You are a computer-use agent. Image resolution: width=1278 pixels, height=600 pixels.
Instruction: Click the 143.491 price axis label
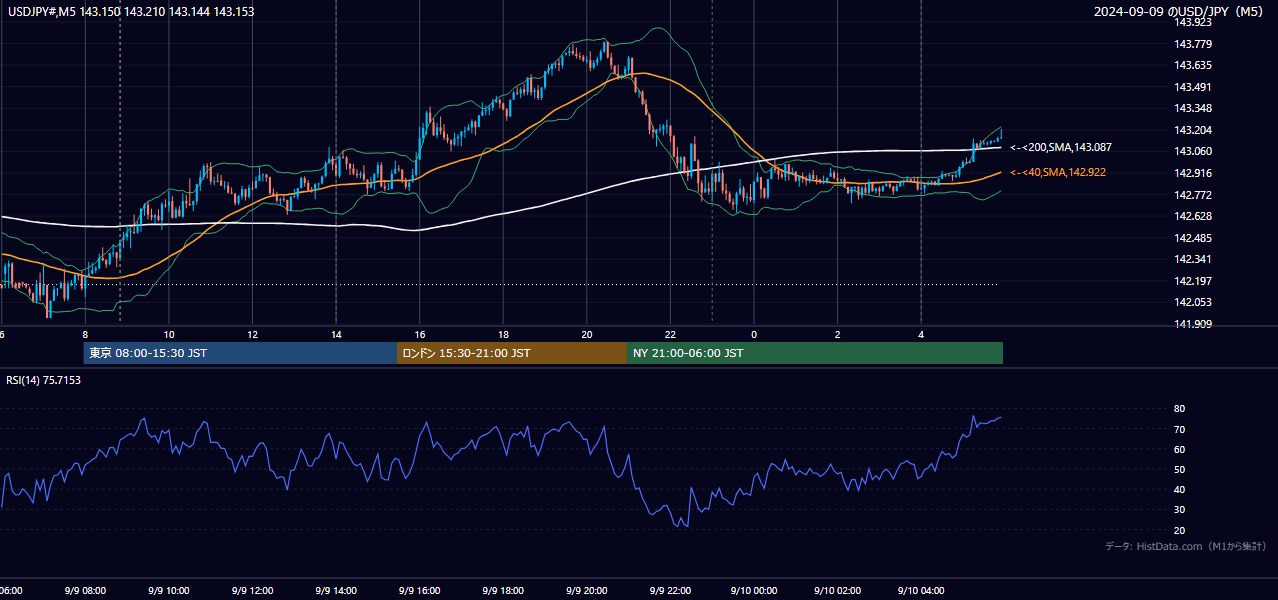pyautogui.click(x=1193, y=87)
